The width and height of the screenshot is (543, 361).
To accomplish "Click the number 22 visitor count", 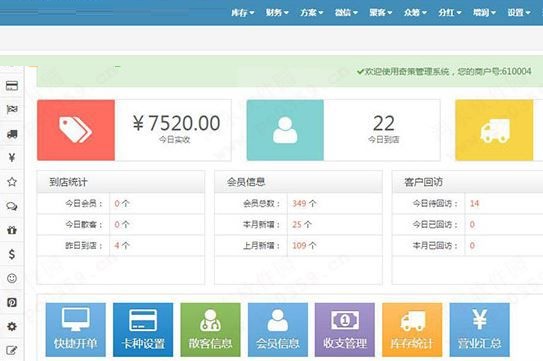I will click(x=384, y=123).
